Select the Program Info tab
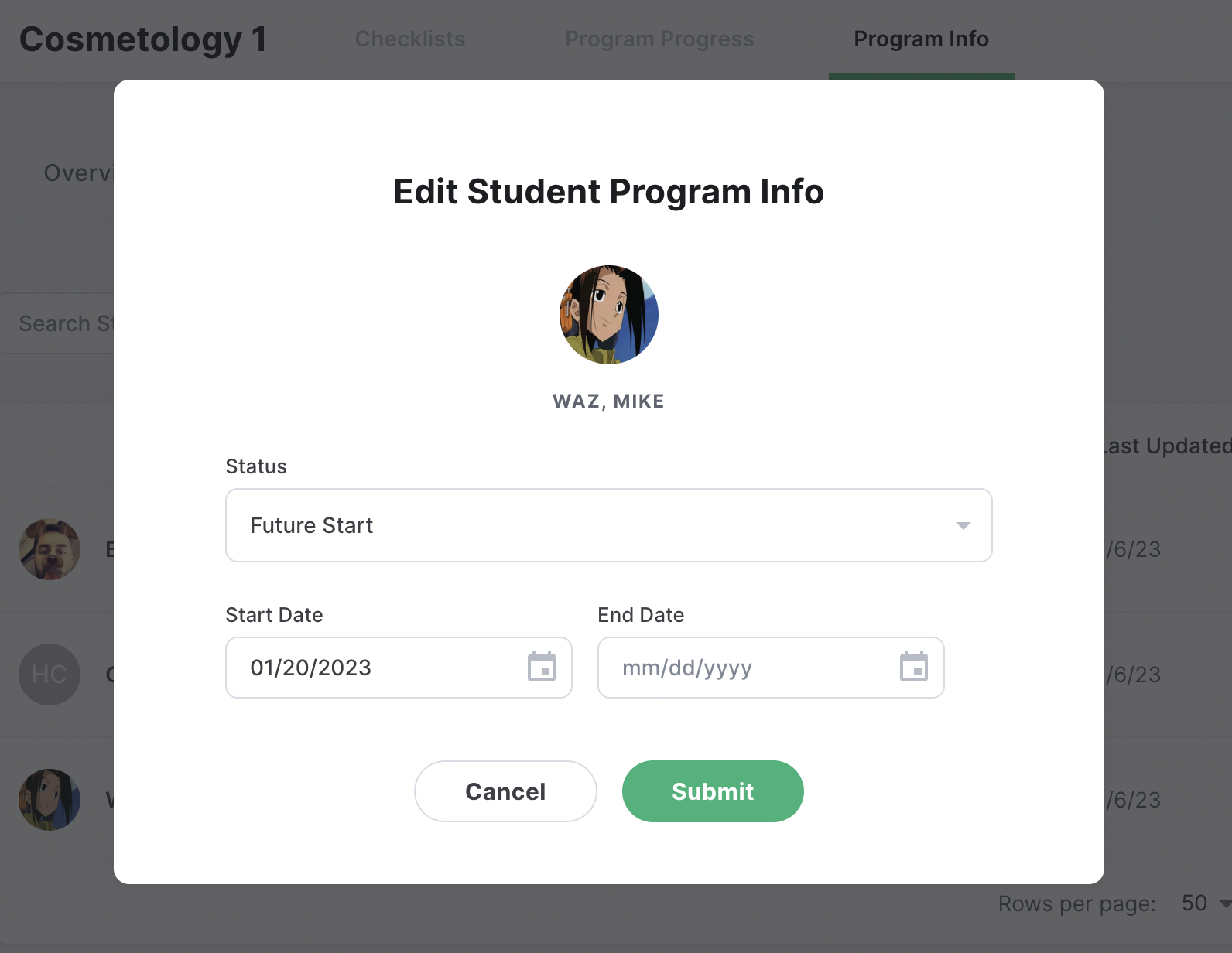 pyautogui.click(x=921, y=39)
